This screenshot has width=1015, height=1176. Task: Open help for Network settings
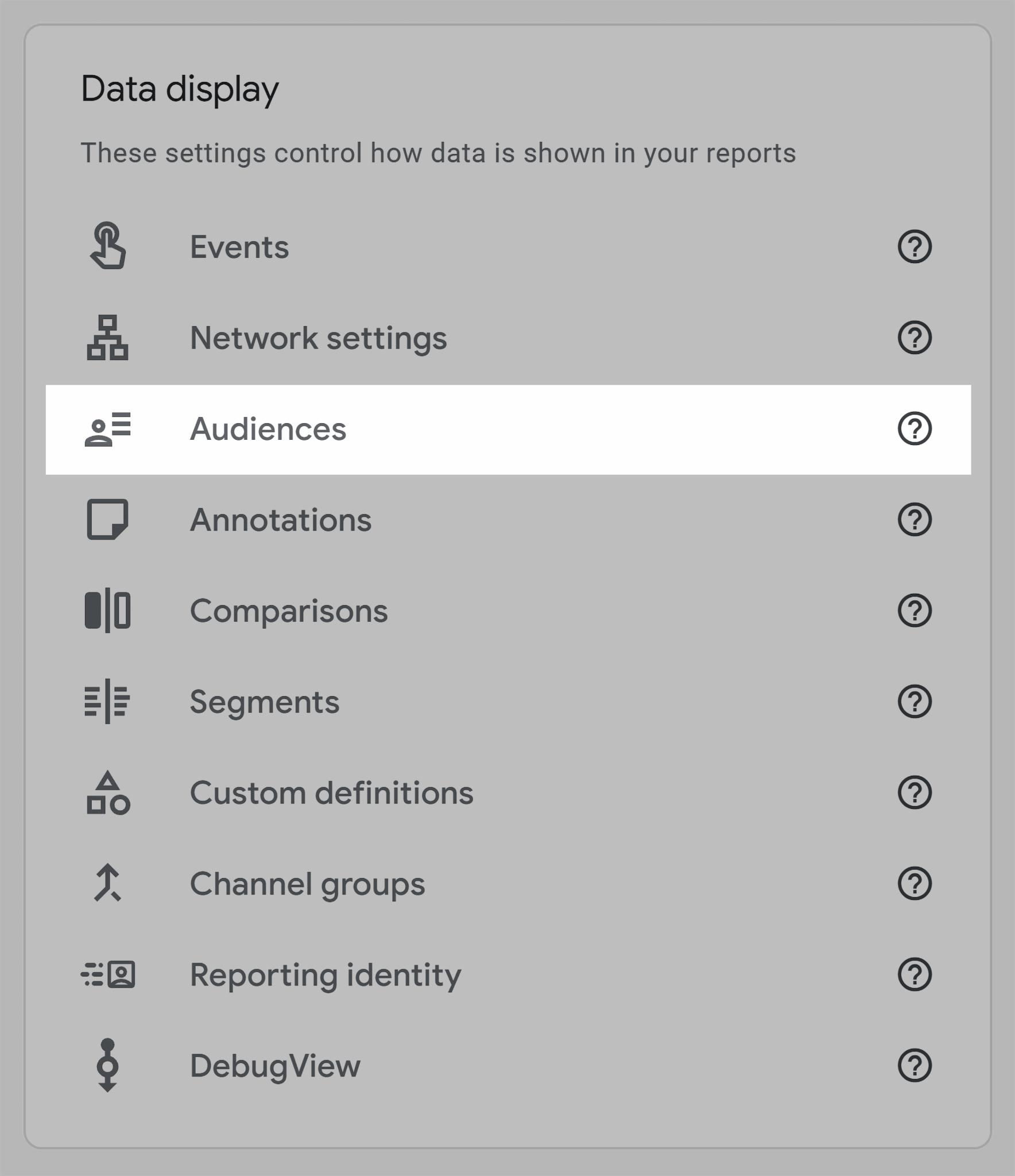(x=915, y=338)
